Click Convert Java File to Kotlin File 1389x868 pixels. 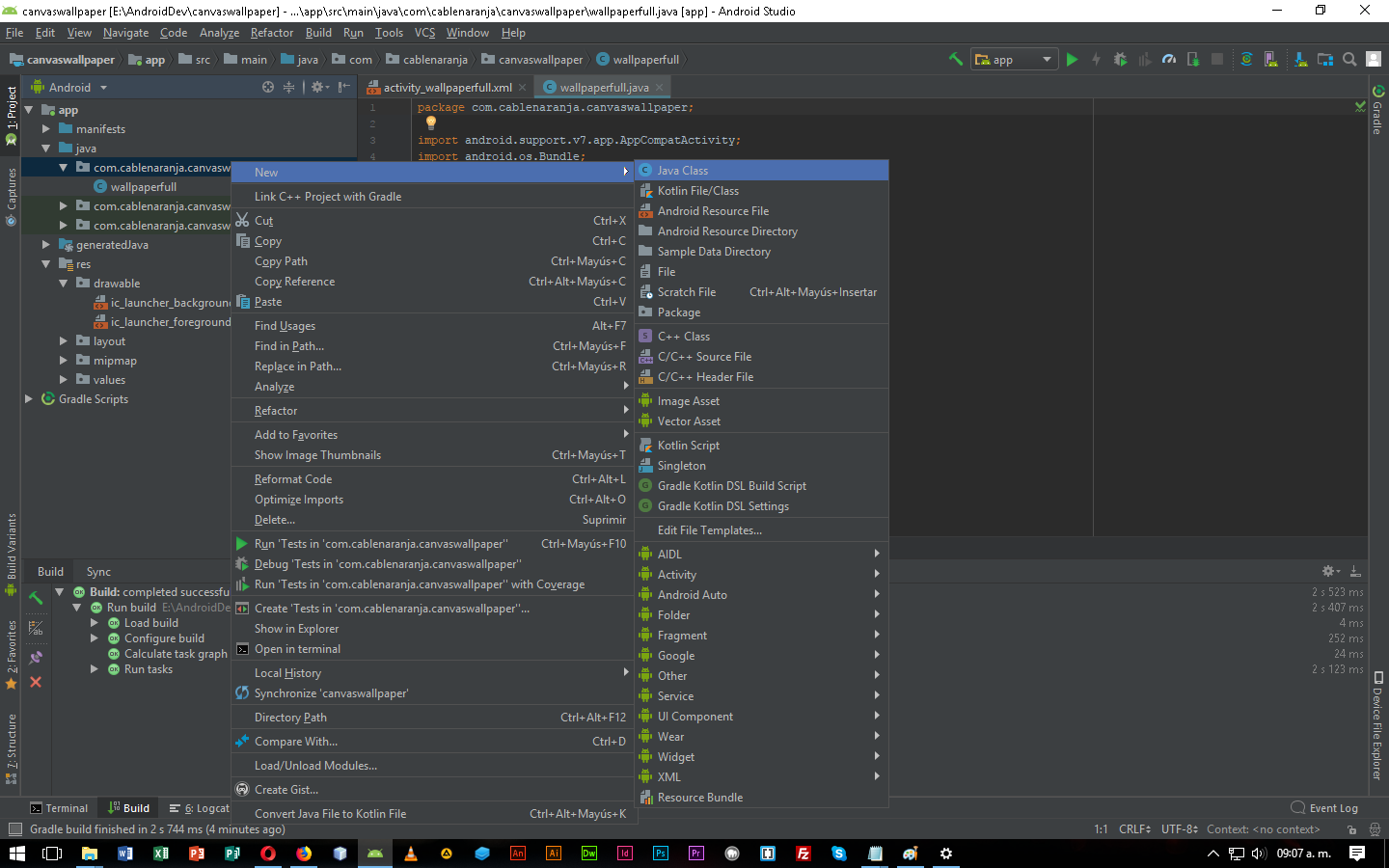432,814
